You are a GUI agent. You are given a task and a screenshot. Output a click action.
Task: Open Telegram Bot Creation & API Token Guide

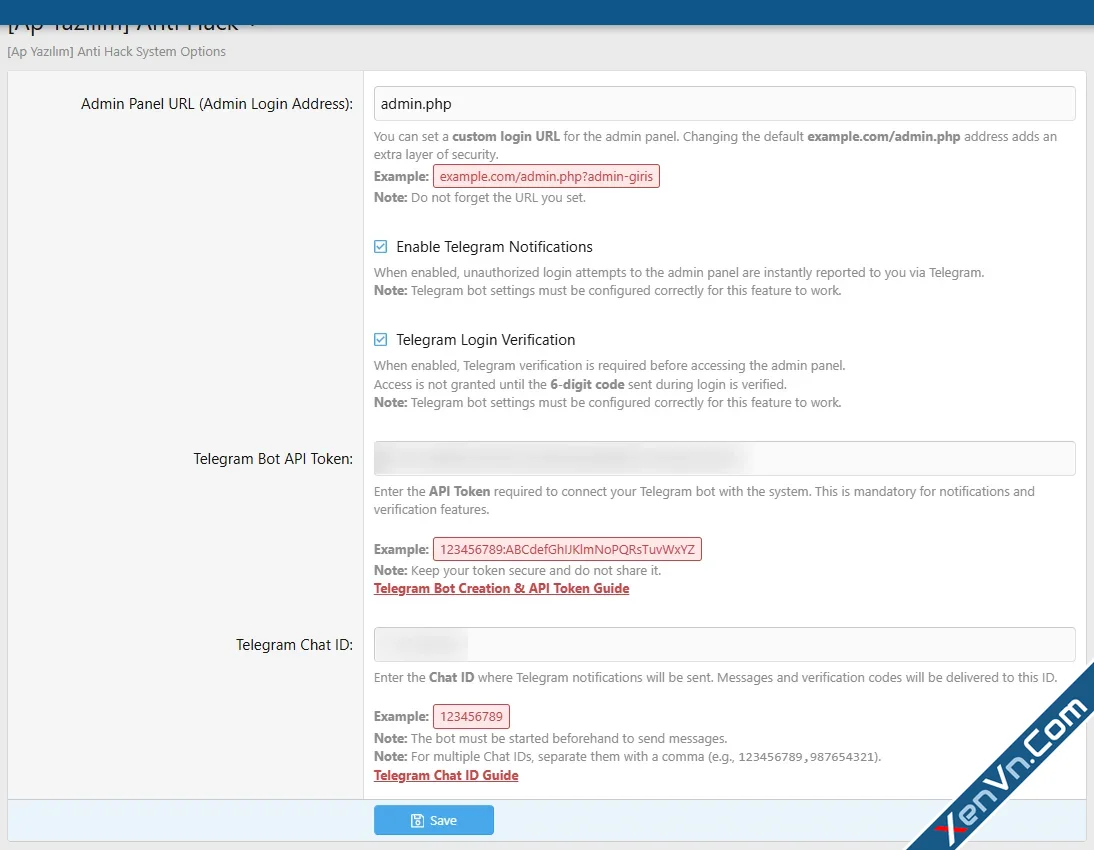pyautogui.click(x=501, y=588)
